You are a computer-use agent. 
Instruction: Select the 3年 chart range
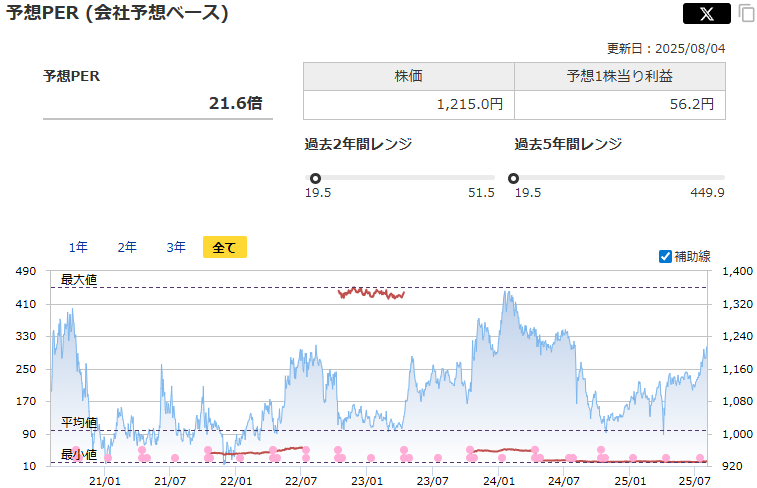coord(176,247)
